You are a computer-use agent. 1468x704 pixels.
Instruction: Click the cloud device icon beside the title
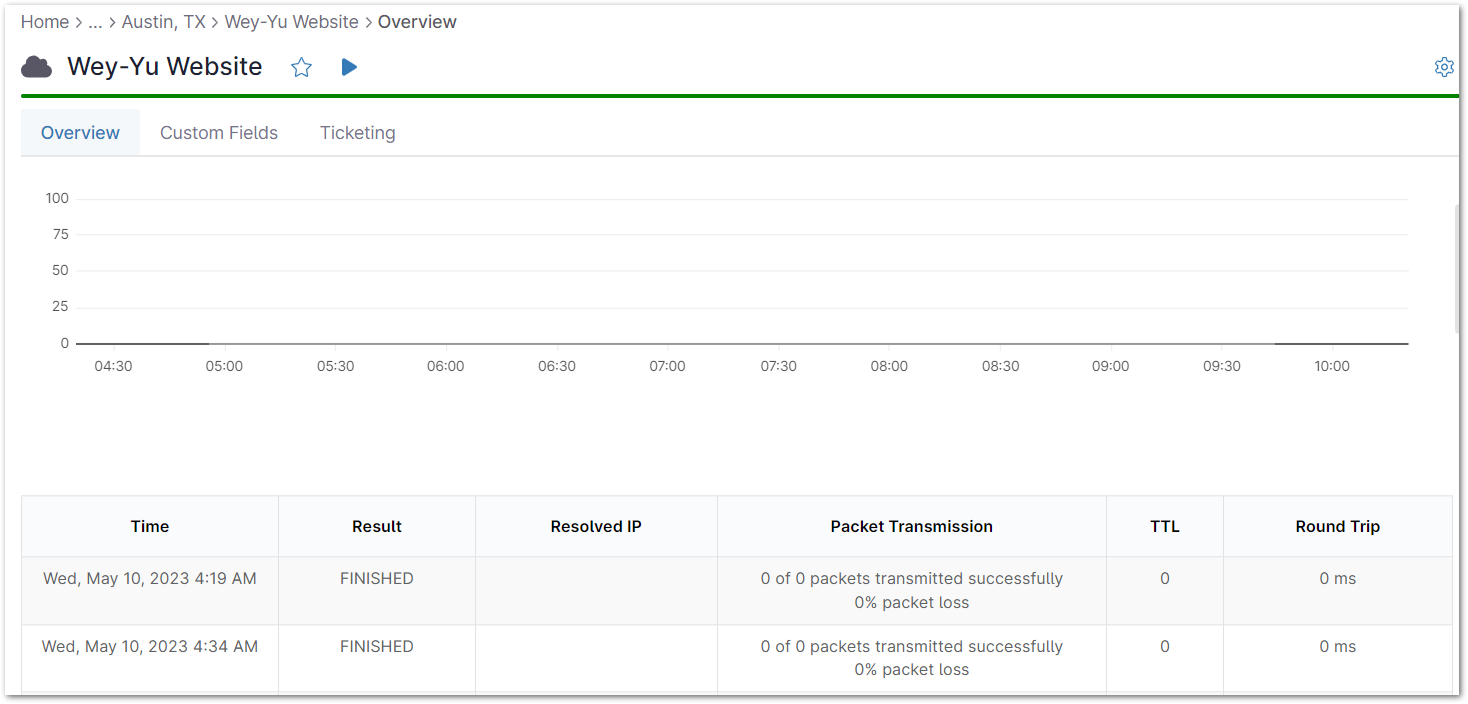(36, 66)
